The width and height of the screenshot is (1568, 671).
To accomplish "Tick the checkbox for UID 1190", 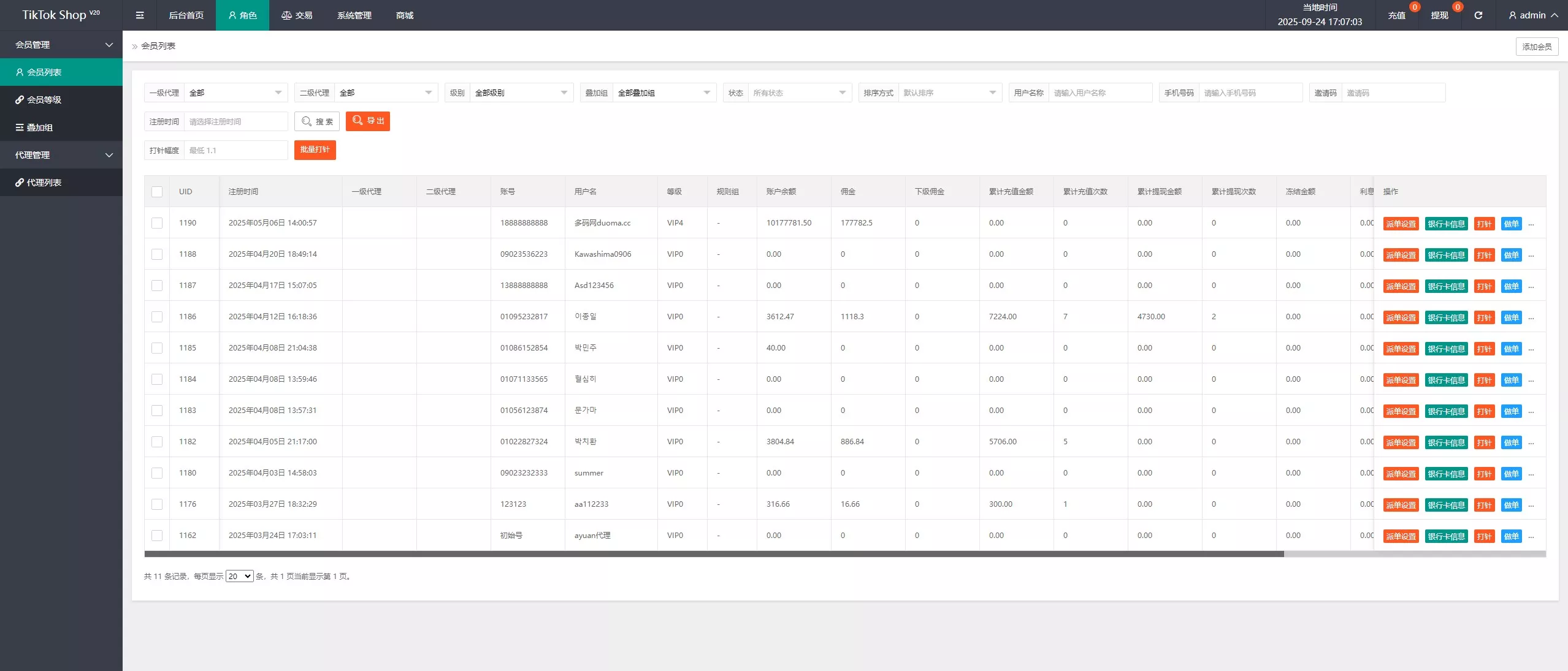I will point(157,223).
